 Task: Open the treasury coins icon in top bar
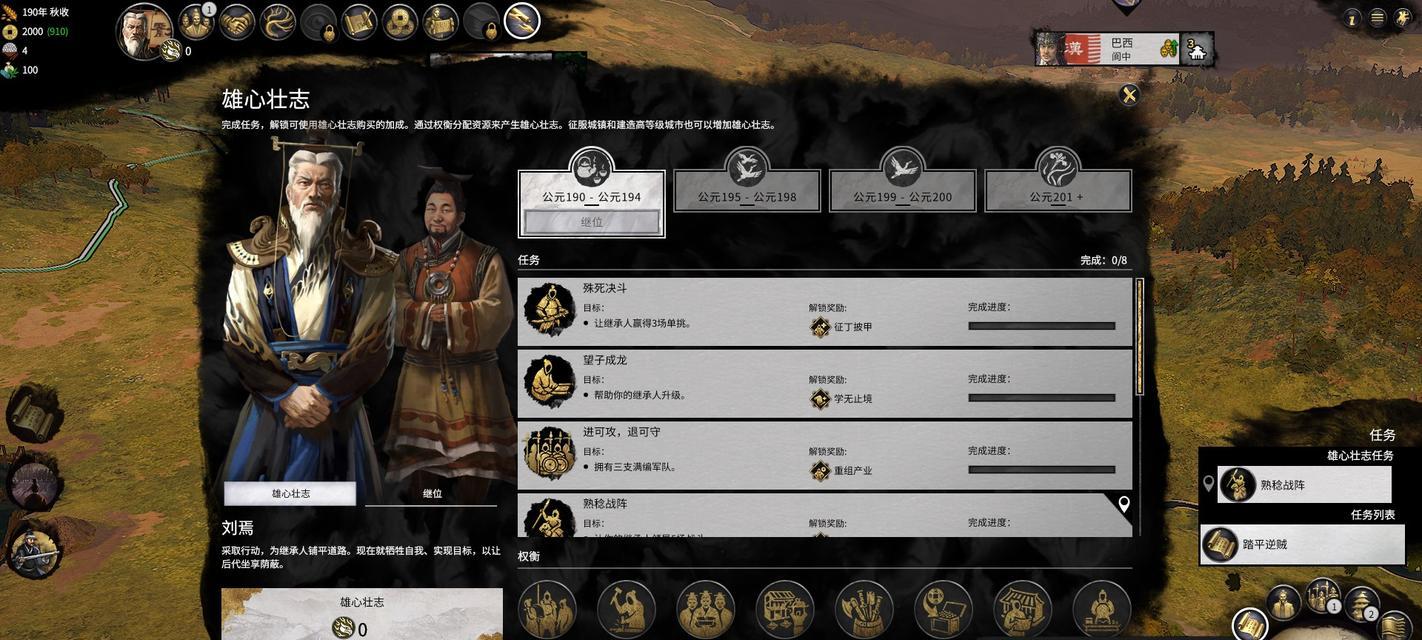pos(400,22)
